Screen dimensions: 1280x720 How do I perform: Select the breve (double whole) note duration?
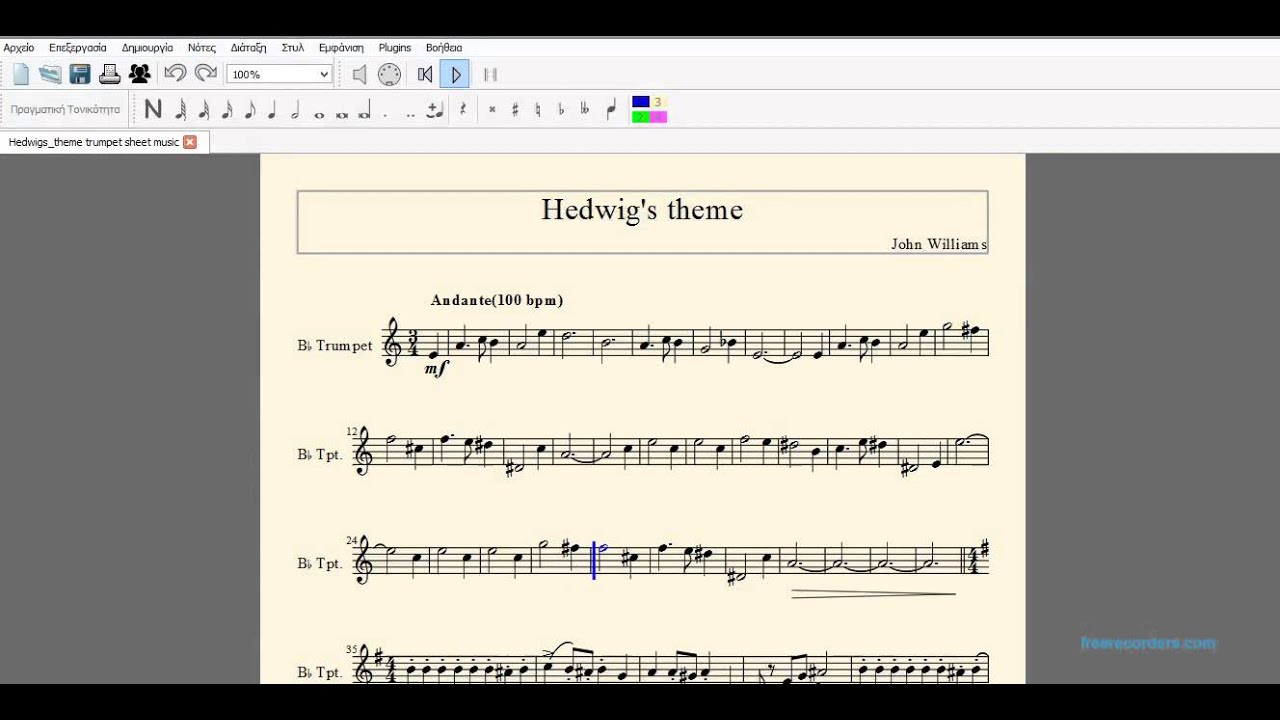point(342,113)
